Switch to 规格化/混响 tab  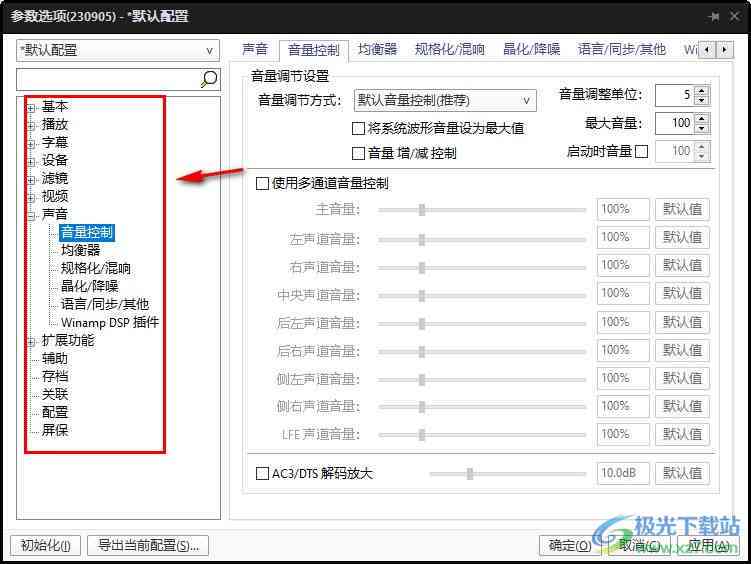pos(449,49)
